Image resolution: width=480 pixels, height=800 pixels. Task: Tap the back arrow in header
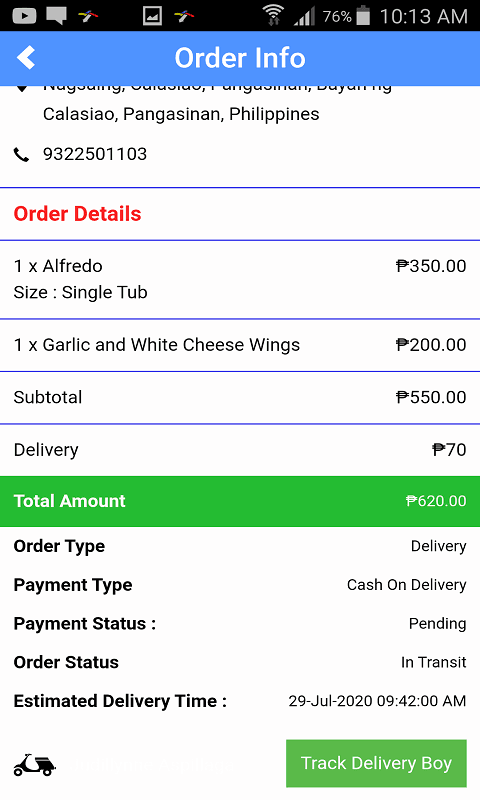(x=26, y=58)
